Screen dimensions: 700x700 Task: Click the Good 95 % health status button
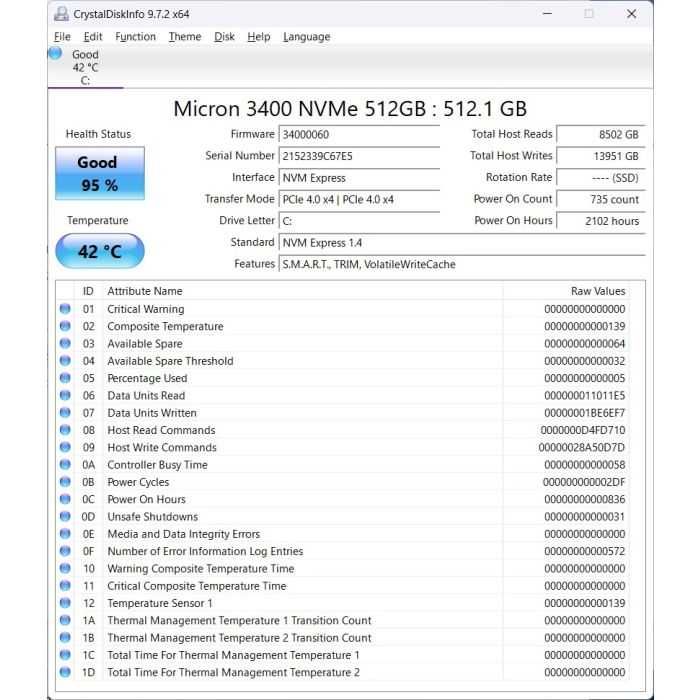(x=100, y=173)
